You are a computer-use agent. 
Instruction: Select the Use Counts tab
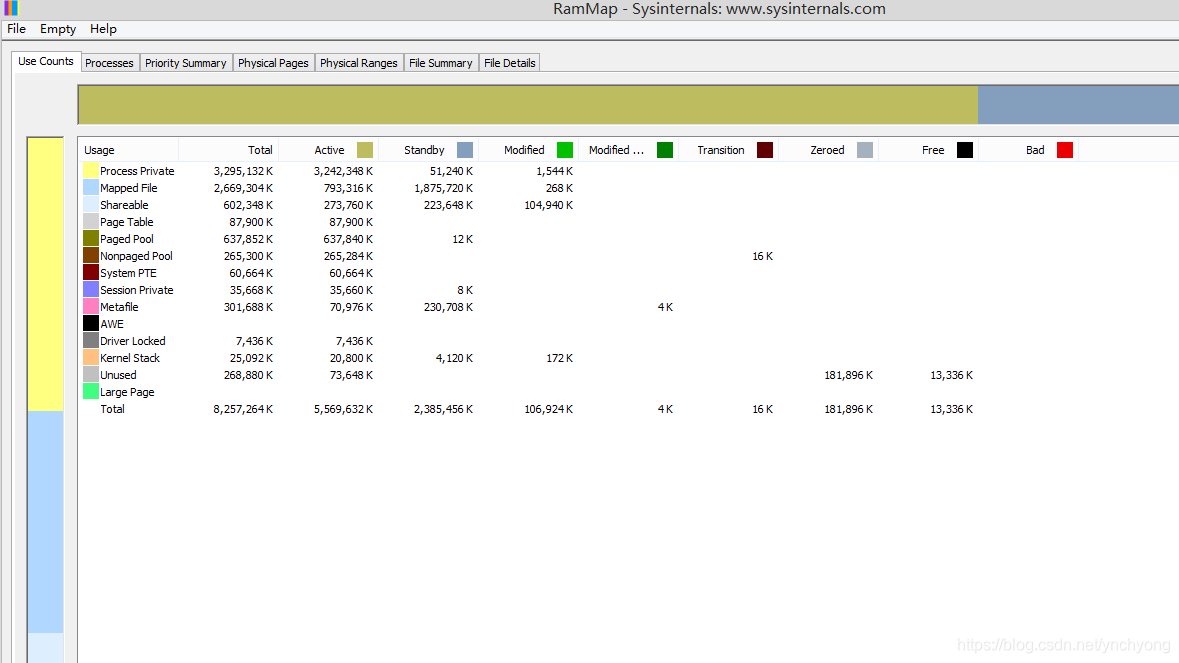tap(46, 62)
